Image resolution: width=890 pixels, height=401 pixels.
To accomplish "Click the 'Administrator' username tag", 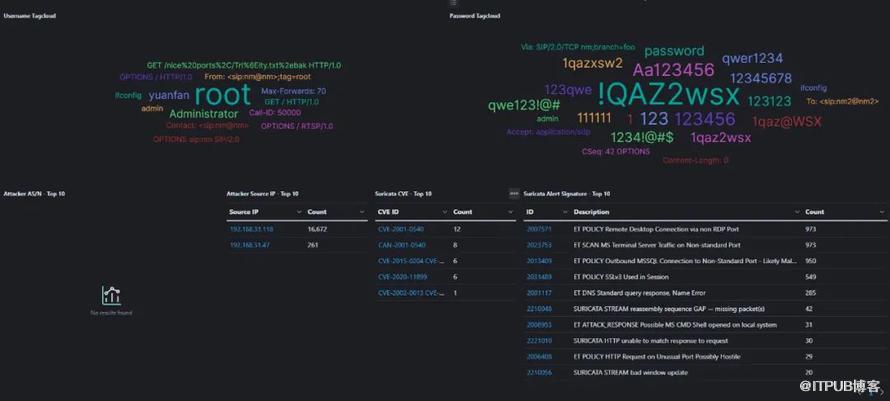I will click(x=203, y=114).
